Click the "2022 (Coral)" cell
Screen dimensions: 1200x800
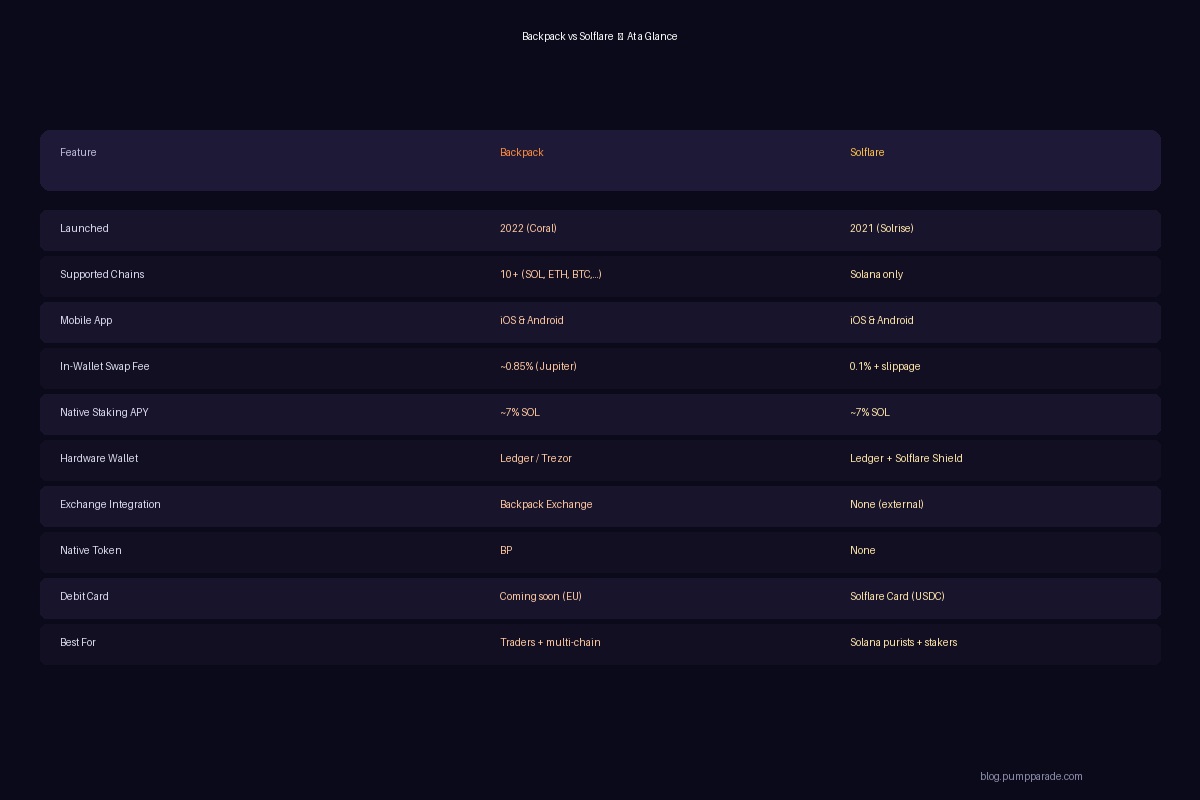[528, 228]
